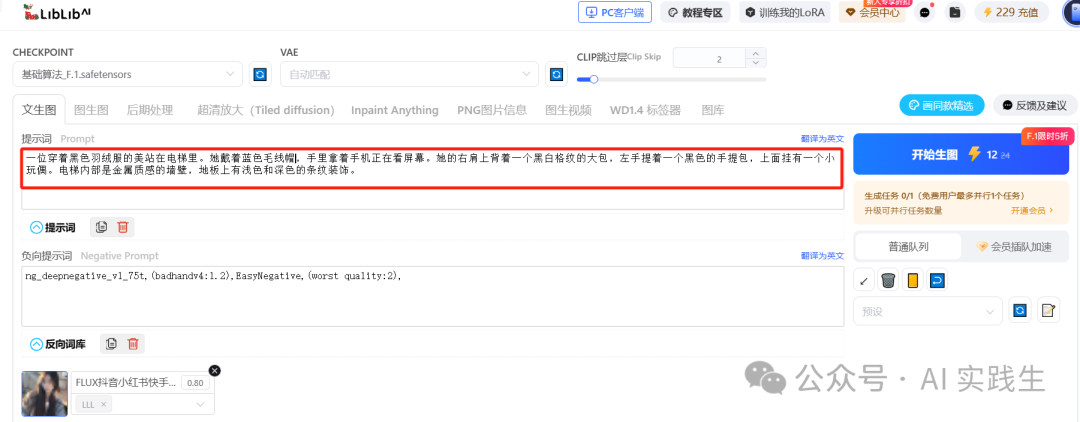Delete the prompt with trash icon
The width and height of the screenshot is (1080, 422).
pyautogui.click(x=123, y=226)
